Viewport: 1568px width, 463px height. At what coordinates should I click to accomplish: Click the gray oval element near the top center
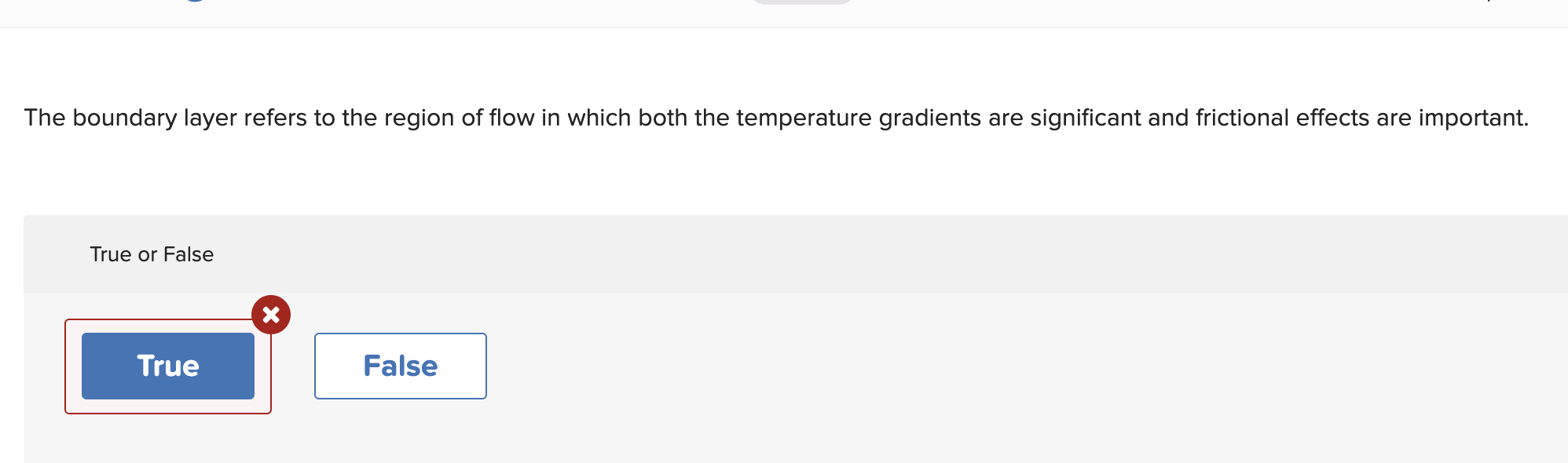[x=800, y=3]
